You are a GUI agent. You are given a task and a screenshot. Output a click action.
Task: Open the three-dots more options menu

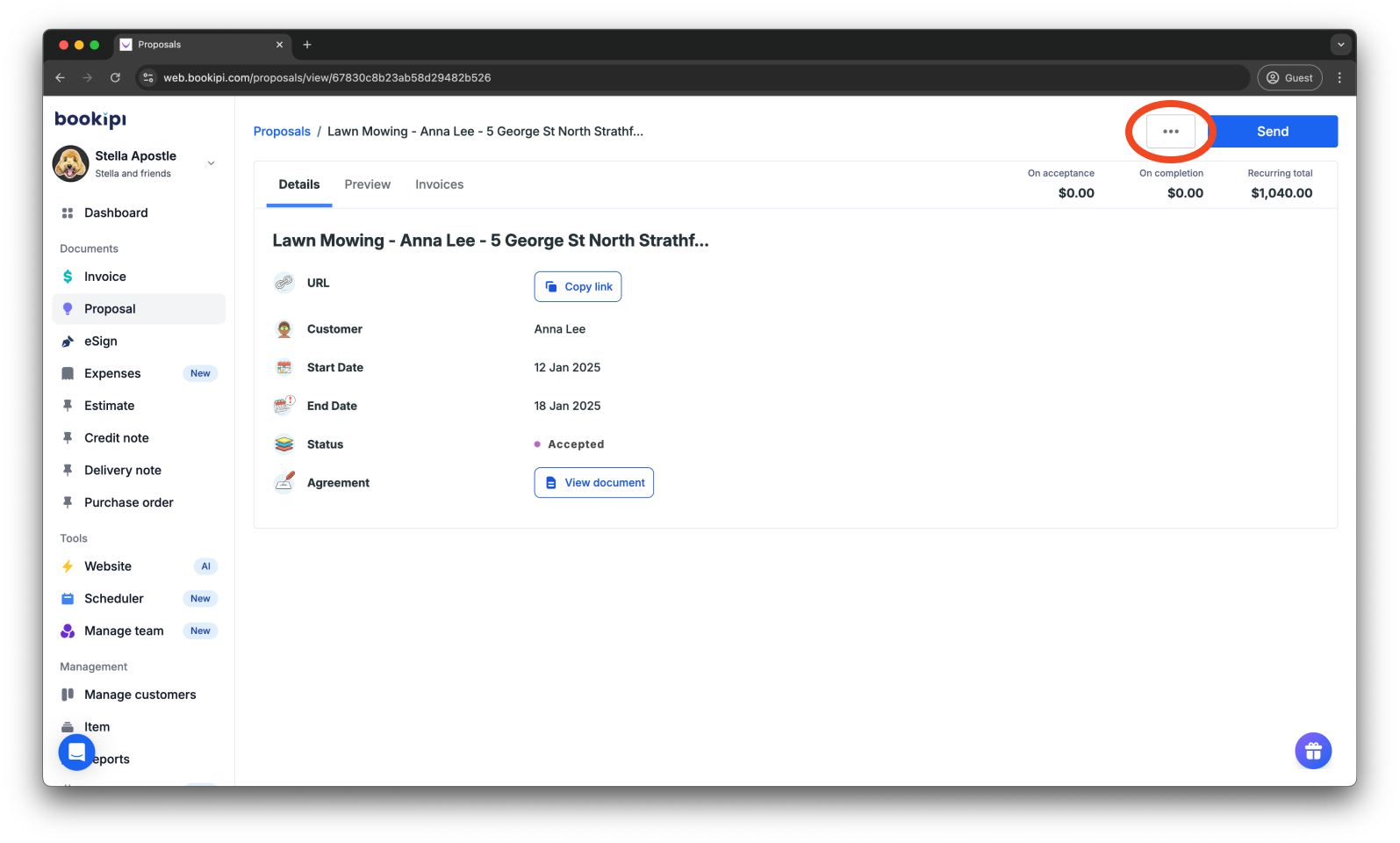tap(1171, 132)
